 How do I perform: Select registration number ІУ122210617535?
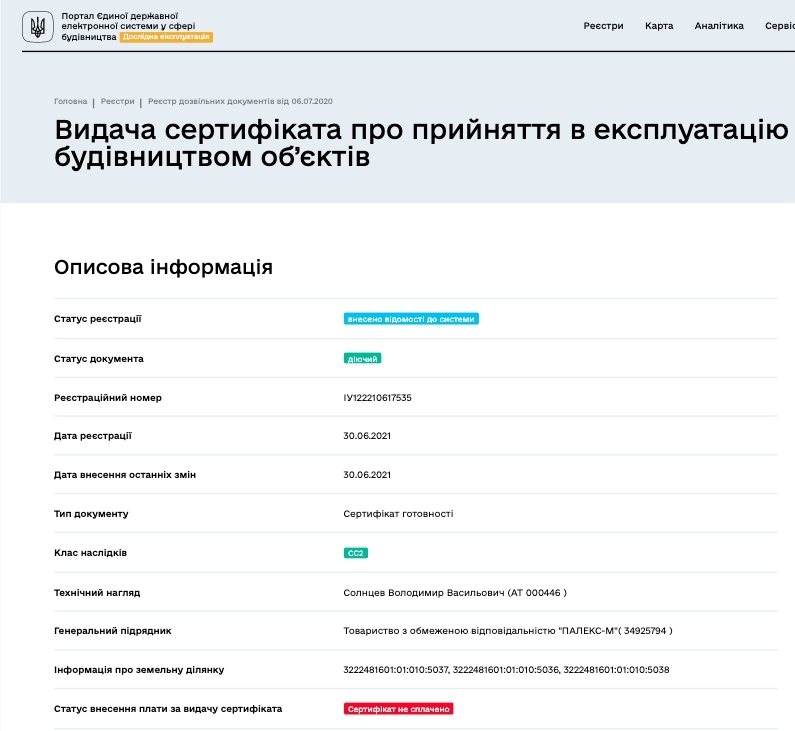[x=377, y=398]
